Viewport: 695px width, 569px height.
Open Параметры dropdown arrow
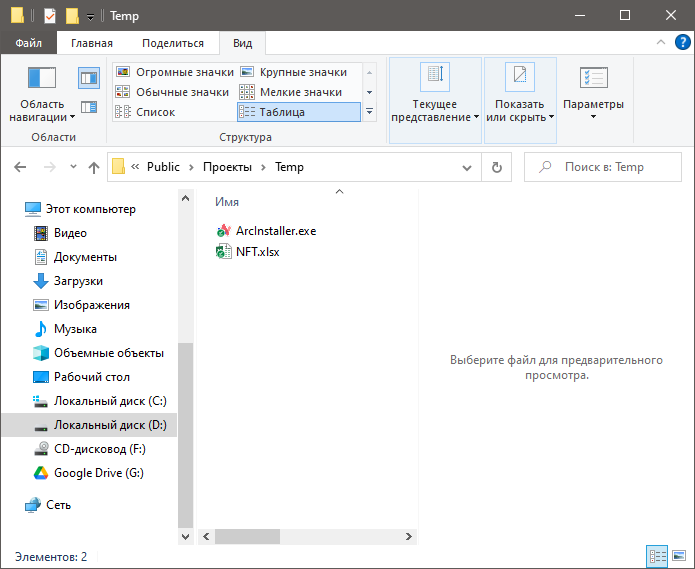pos(593,117)
